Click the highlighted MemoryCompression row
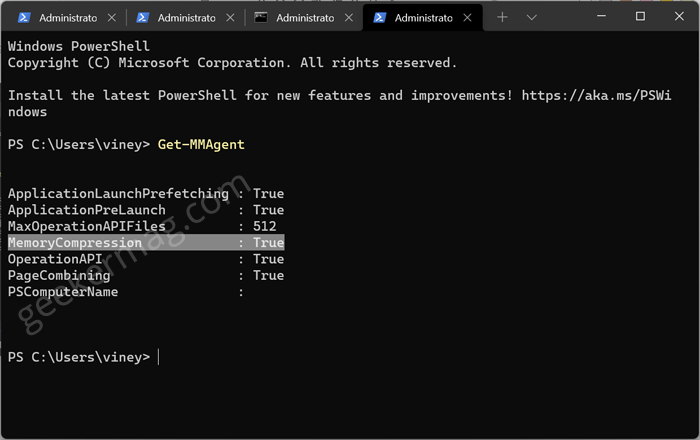The image size is (700, 440). point(146,243)
